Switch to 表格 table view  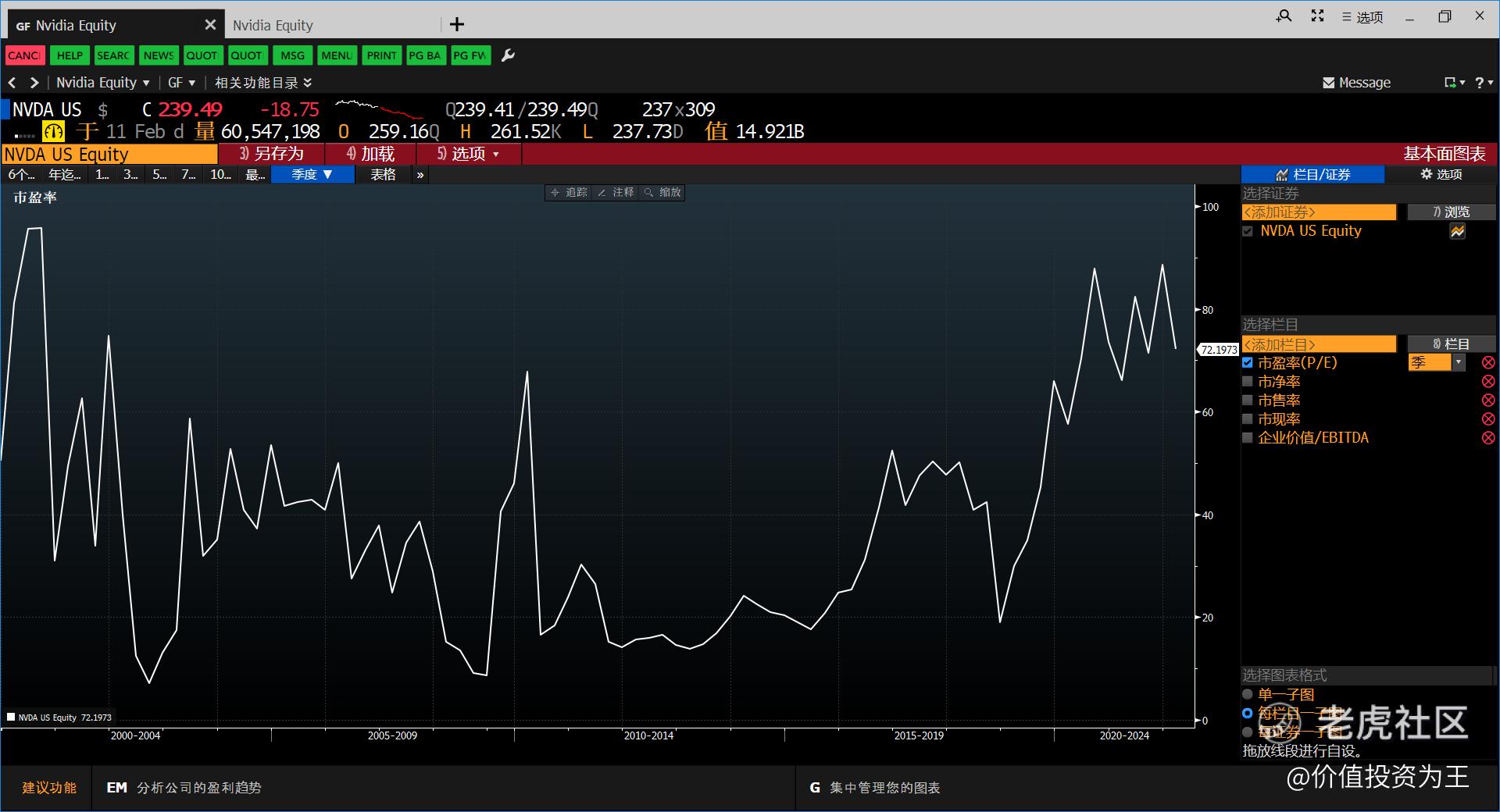(383, 175)
